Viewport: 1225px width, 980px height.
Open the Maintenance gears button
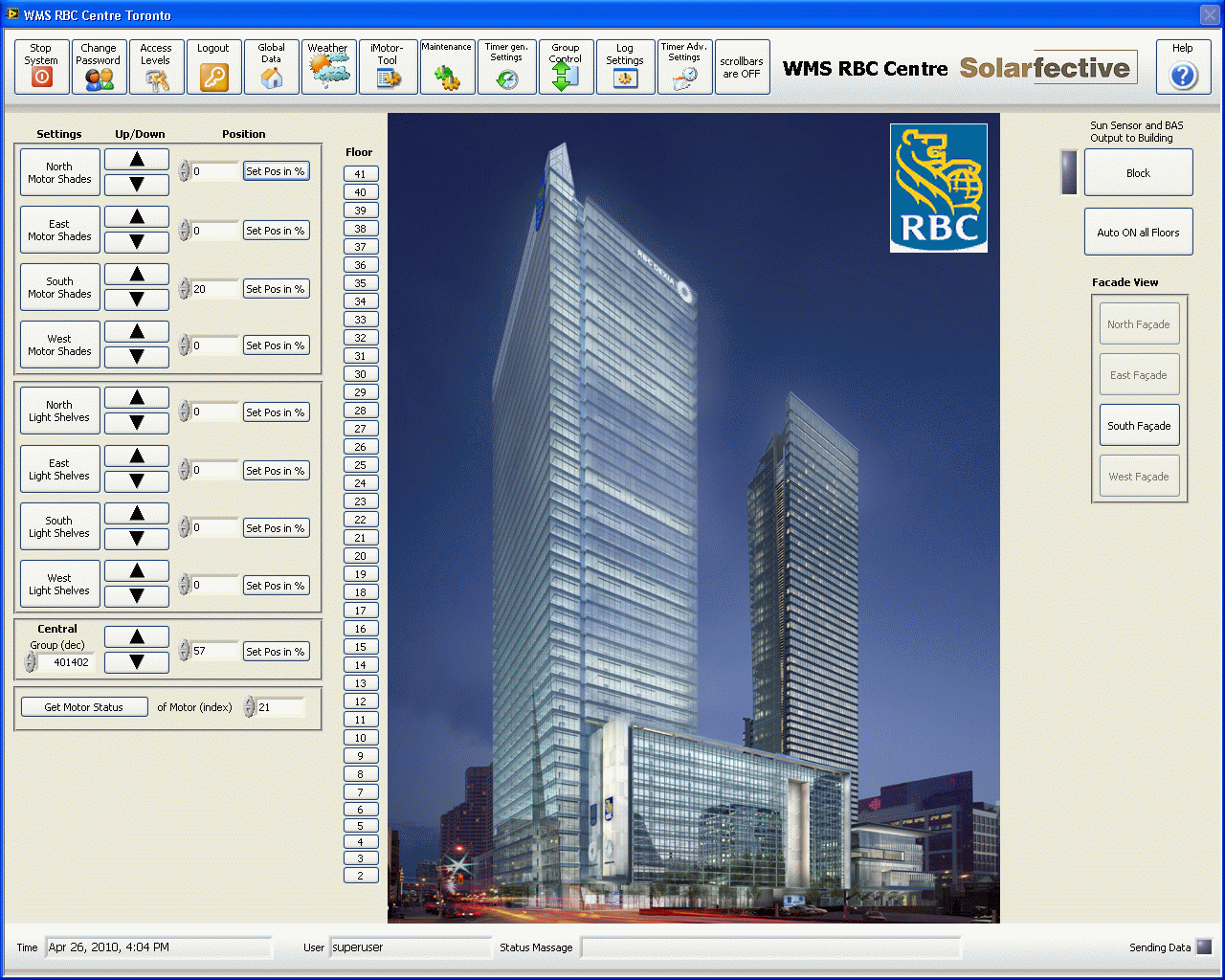447,66
